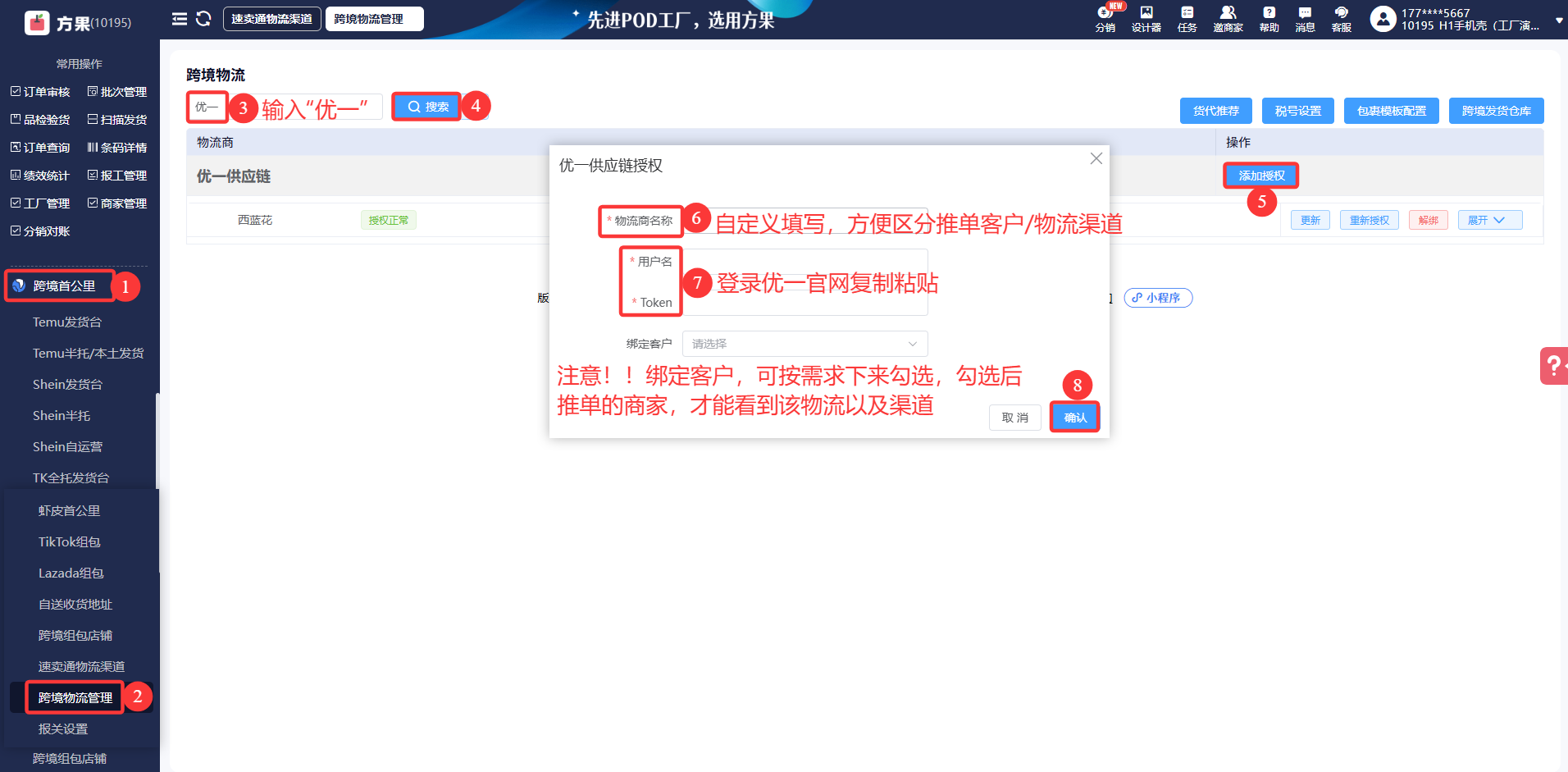Focus the Token input field
The height and width of the screenshot is (772, 1568).
(x=805, y=303)
